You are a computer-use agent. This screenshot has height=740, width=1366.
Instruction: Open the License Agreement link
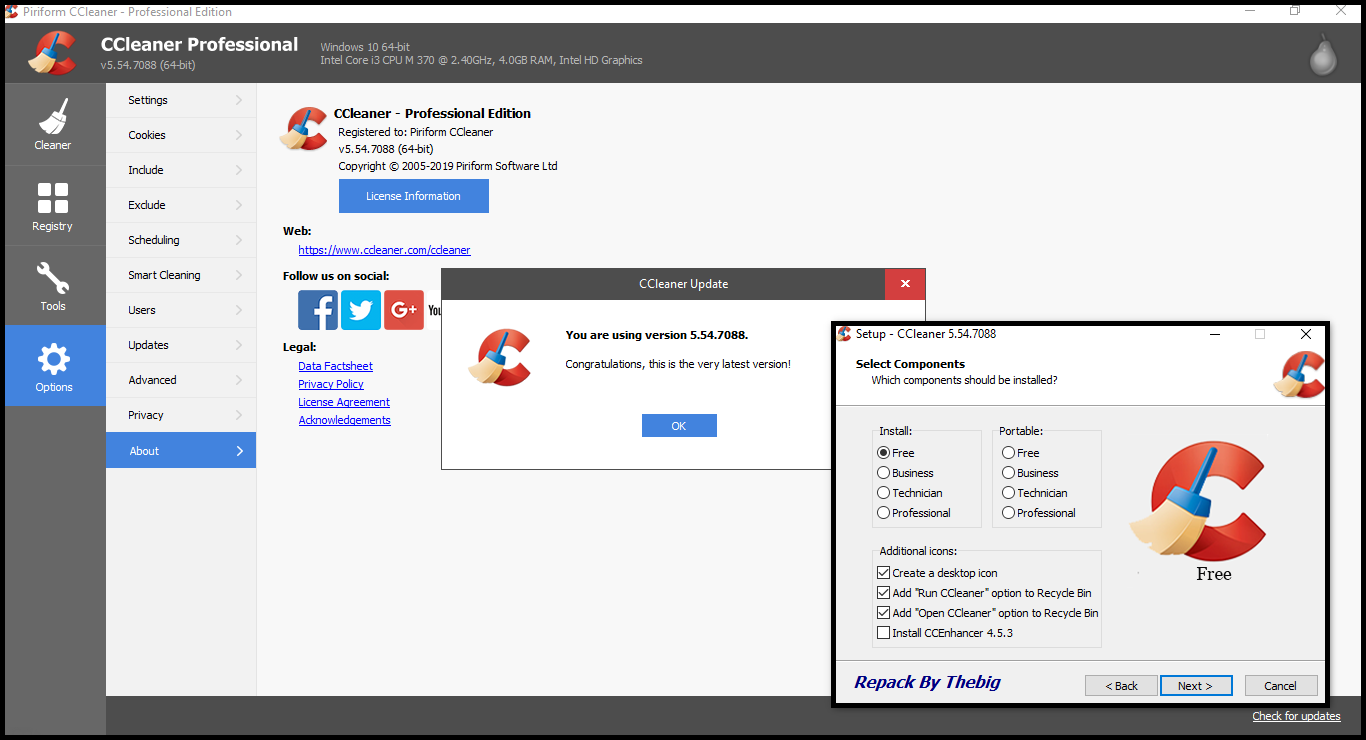tap(344, 402)
